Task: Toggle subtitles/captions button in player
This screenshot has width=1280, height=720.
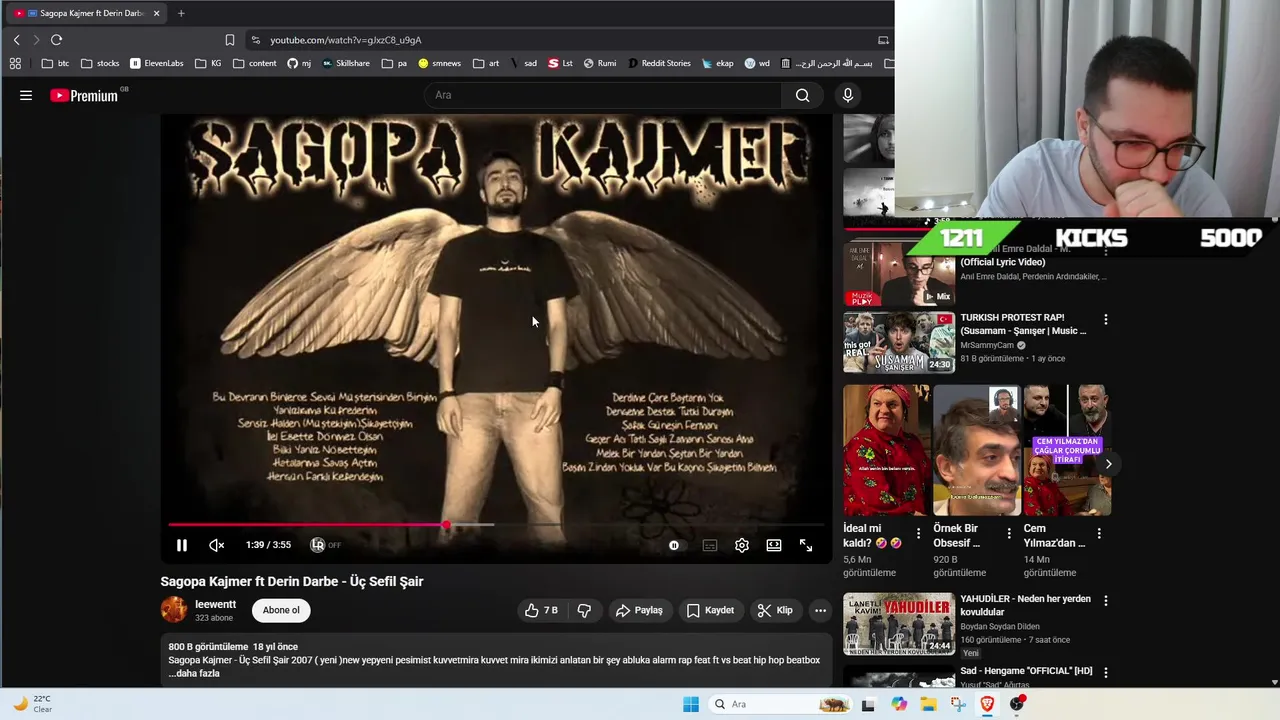Action: (x=709, y=545)
